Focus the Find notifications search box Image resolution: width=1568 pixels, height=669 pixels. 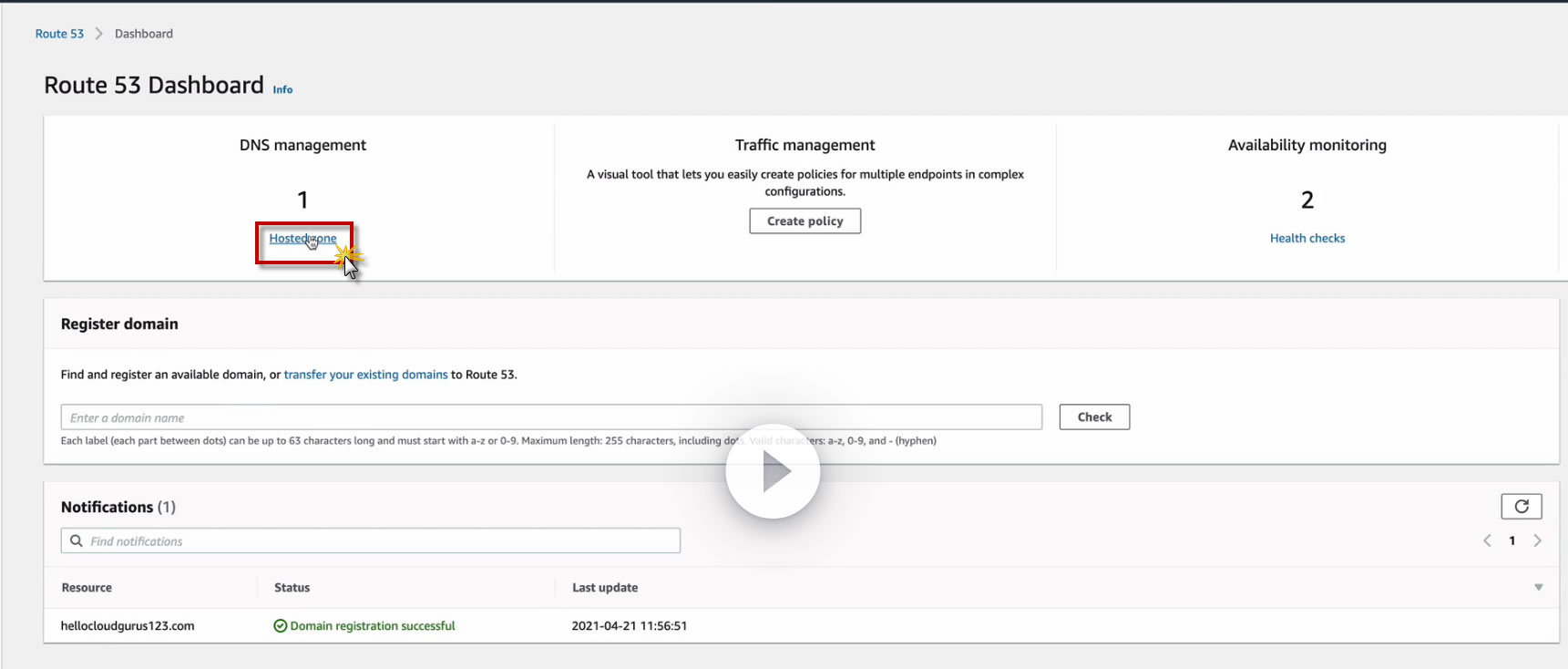click(383, 540)
